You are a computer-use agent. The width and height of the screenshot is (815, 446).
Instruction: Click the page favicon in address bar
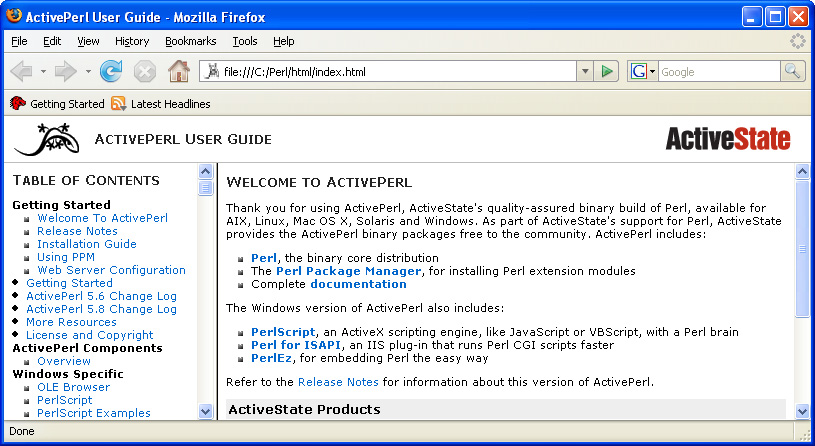pyautogui.click(x=211, y=71)
